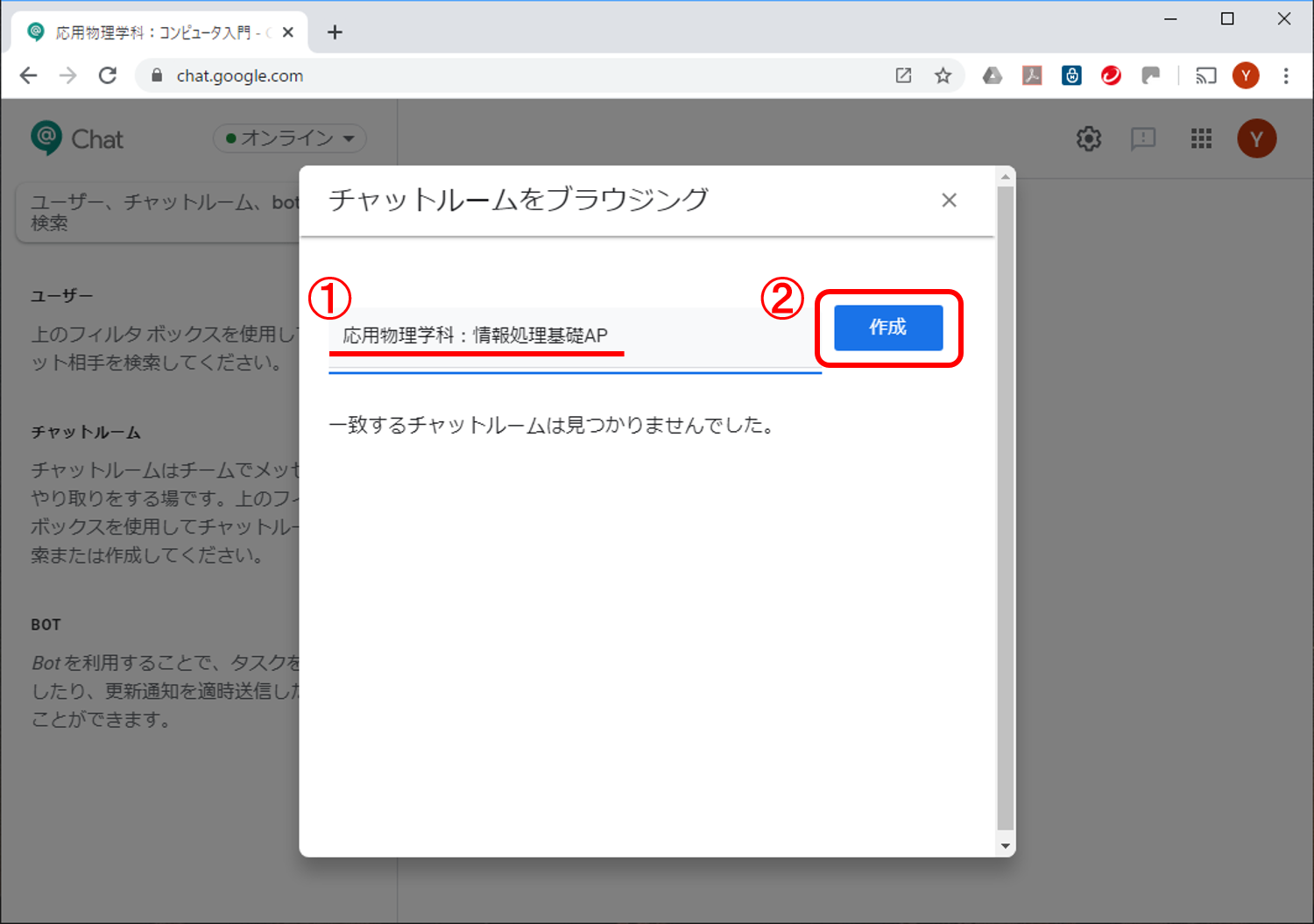Click the dialog scrollbar up arrow

[x=1006, y=177]
